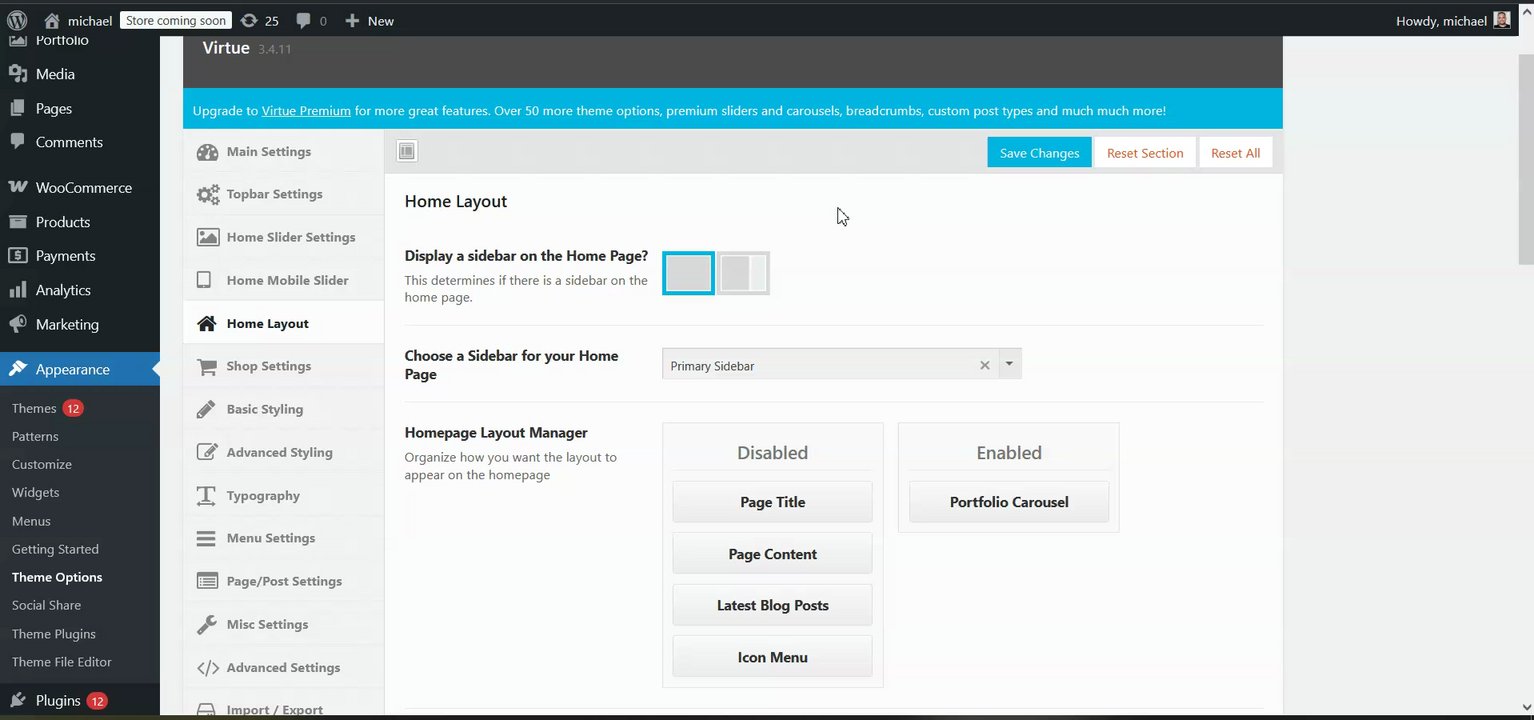Click the Main Settings dashboard gauge icon
Image resolution: width=1534 pixels, height=720 pixels.
coord(207,152)
